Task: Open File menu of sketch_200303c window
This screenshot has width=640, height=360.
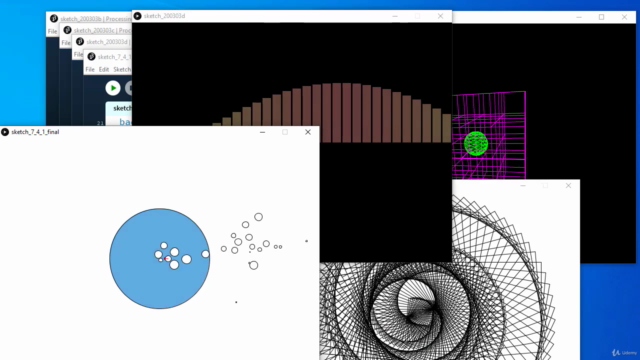Action: [66, 43]
